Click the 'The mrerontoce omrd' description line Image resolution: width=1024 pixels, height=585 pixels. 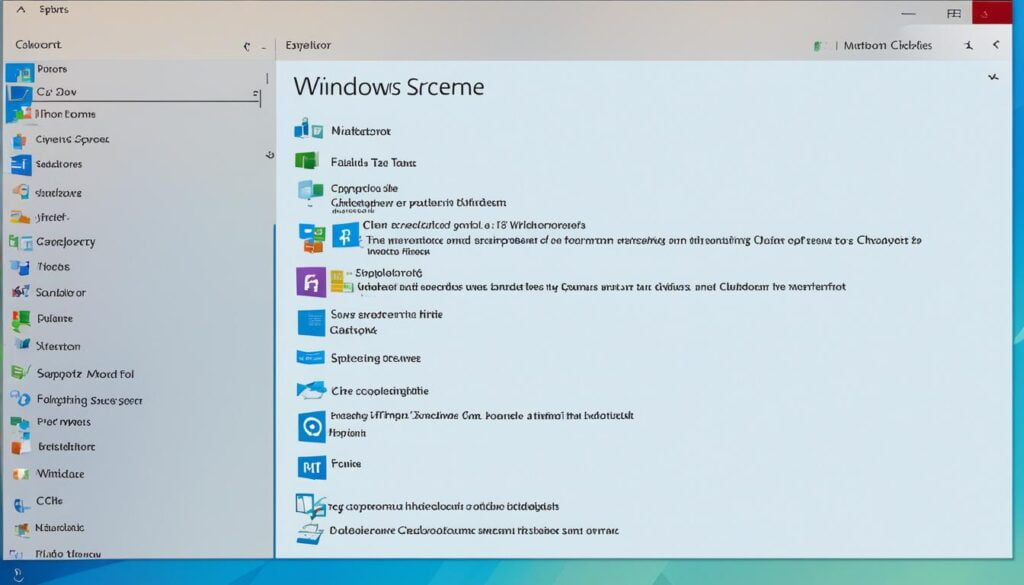tap(643, 240)
